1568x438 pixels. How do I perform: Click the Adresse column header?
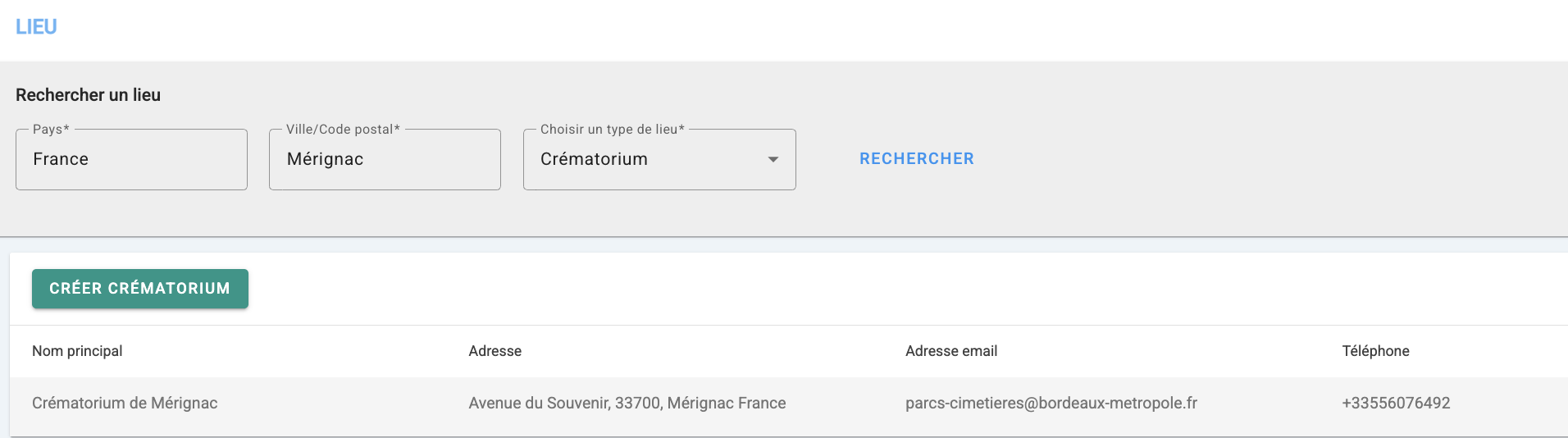pyautogui.click(x=495, y=351)
